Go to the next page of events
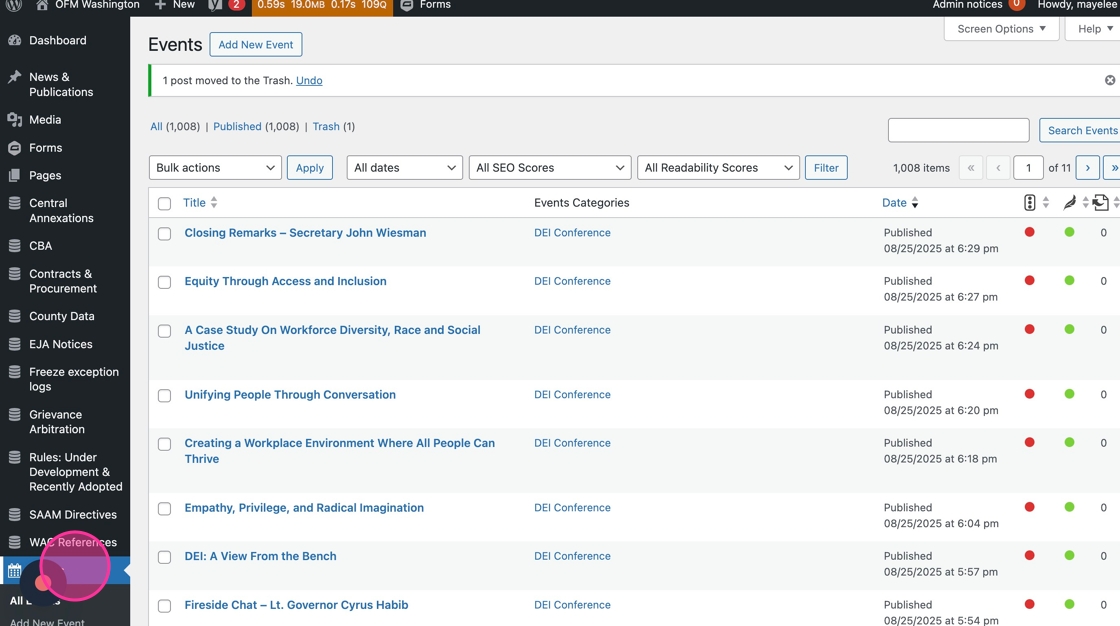Image resolution: width=1120 pixels, height=626 pixels. coord(1088,167)
